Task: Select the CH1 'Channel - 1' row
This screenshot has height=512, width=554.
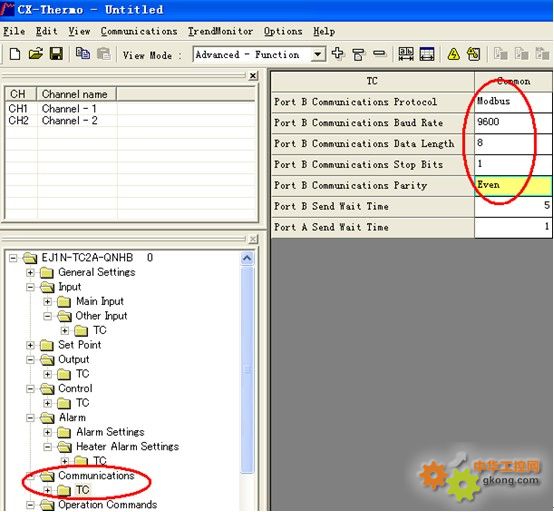Action: tap(130, 108)
